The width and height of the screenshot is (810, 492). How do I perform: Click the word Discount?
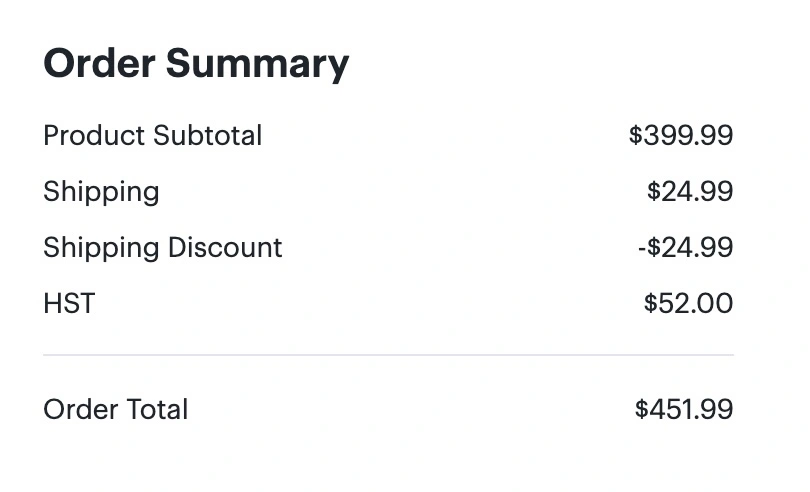click(x=225, y=248)
